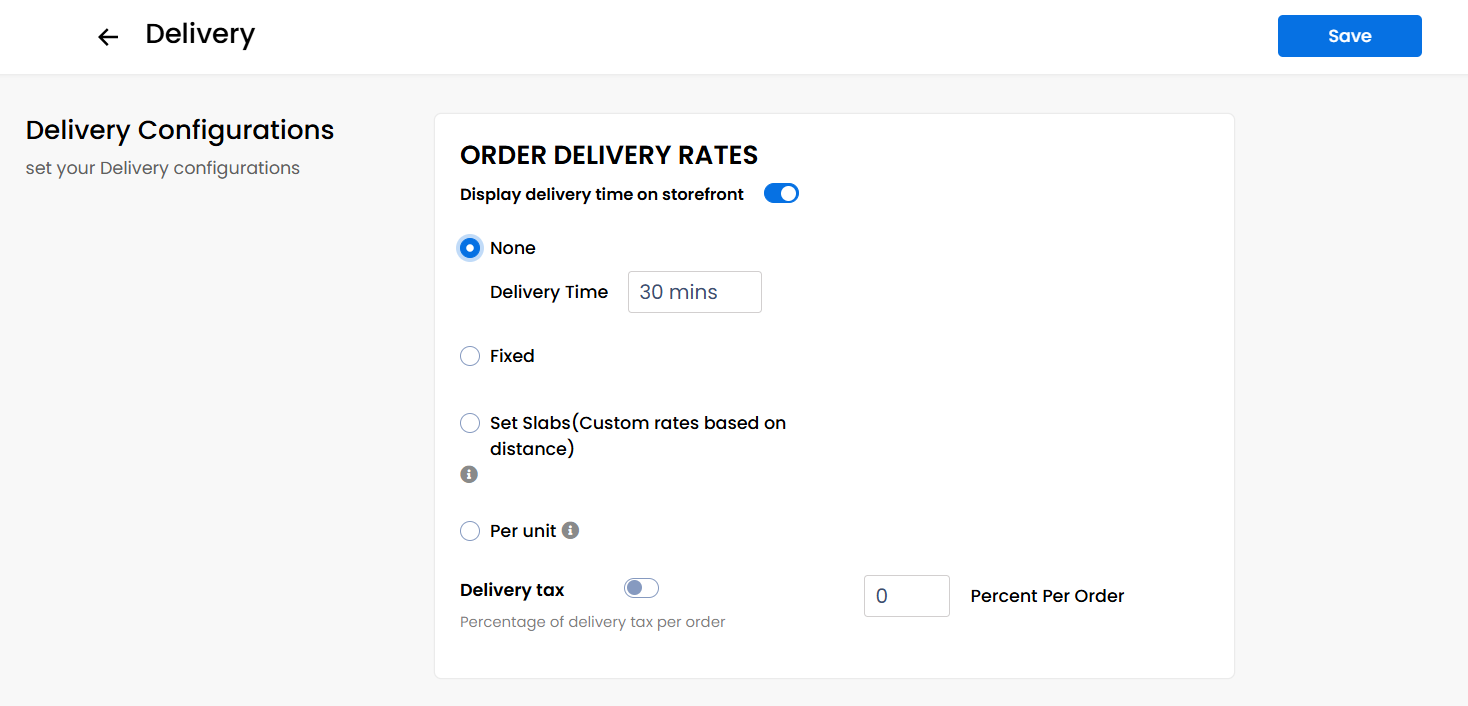Screen dimensions: 1468x706
Task: Focus the Percent Per Order field
Action: coord(907,596)
